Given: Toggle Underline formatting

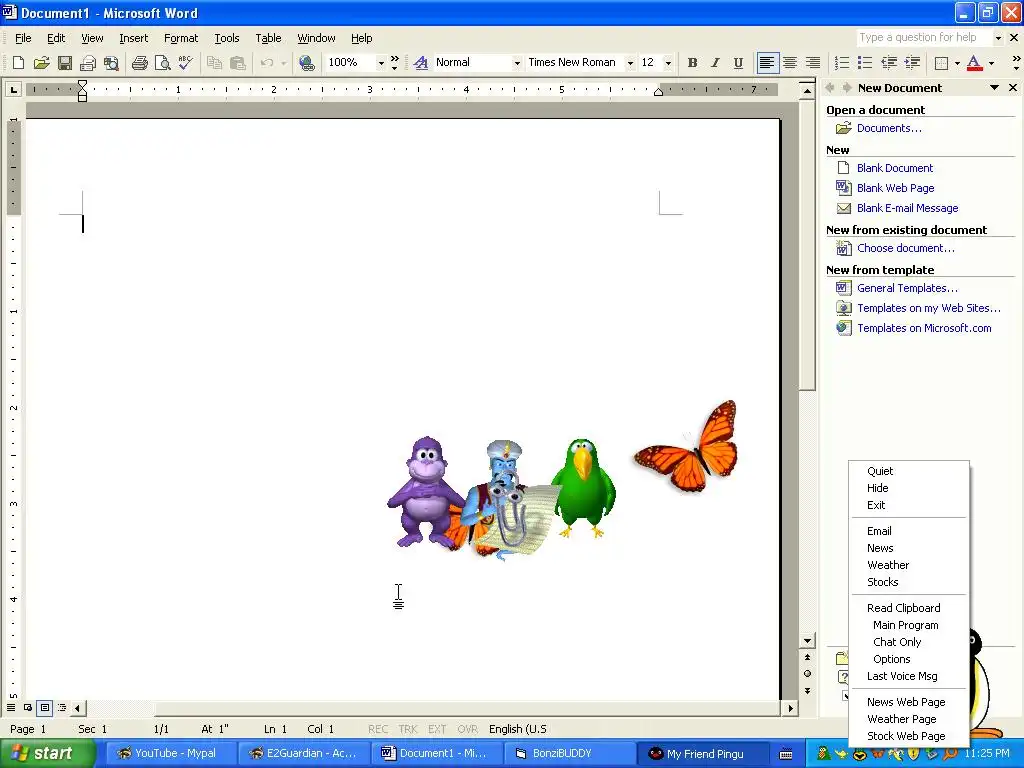Looking at the screenshot, I should [x=738, y=63].
